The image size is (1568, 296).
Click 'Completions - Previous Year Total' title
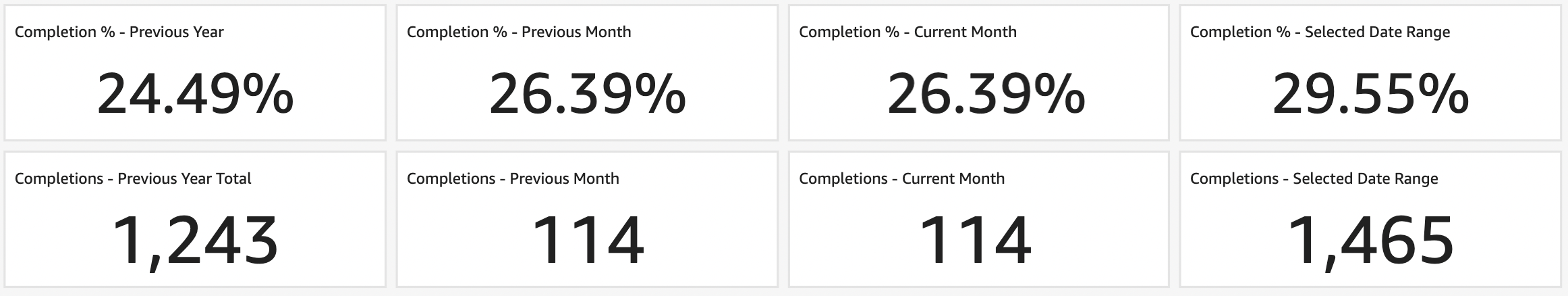[x=133, y=178]
